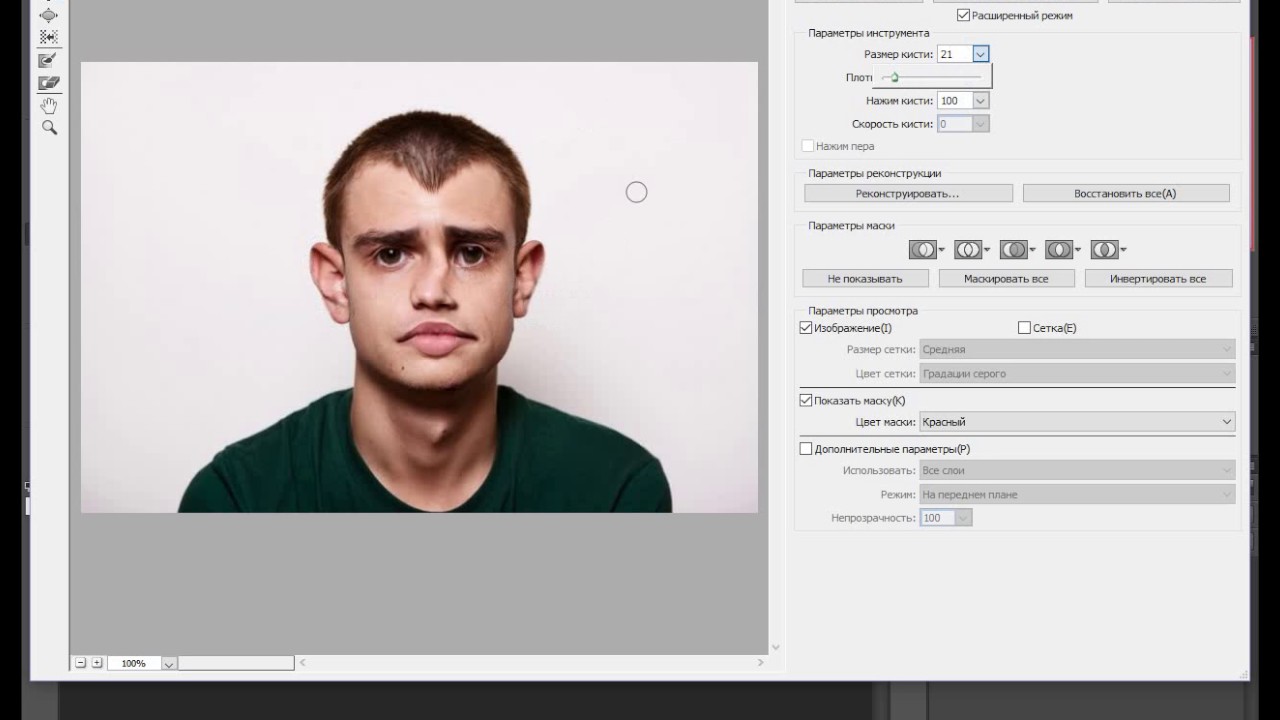Select the Push Left tool
This screenshot has height=720, width=1280.
(48, 37)
